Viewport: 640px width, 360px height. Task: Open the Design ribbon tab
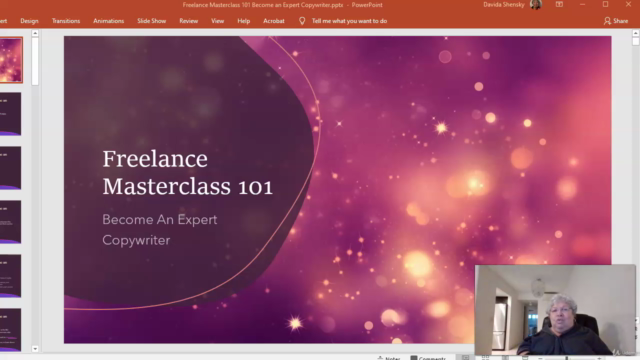[29, 21]
